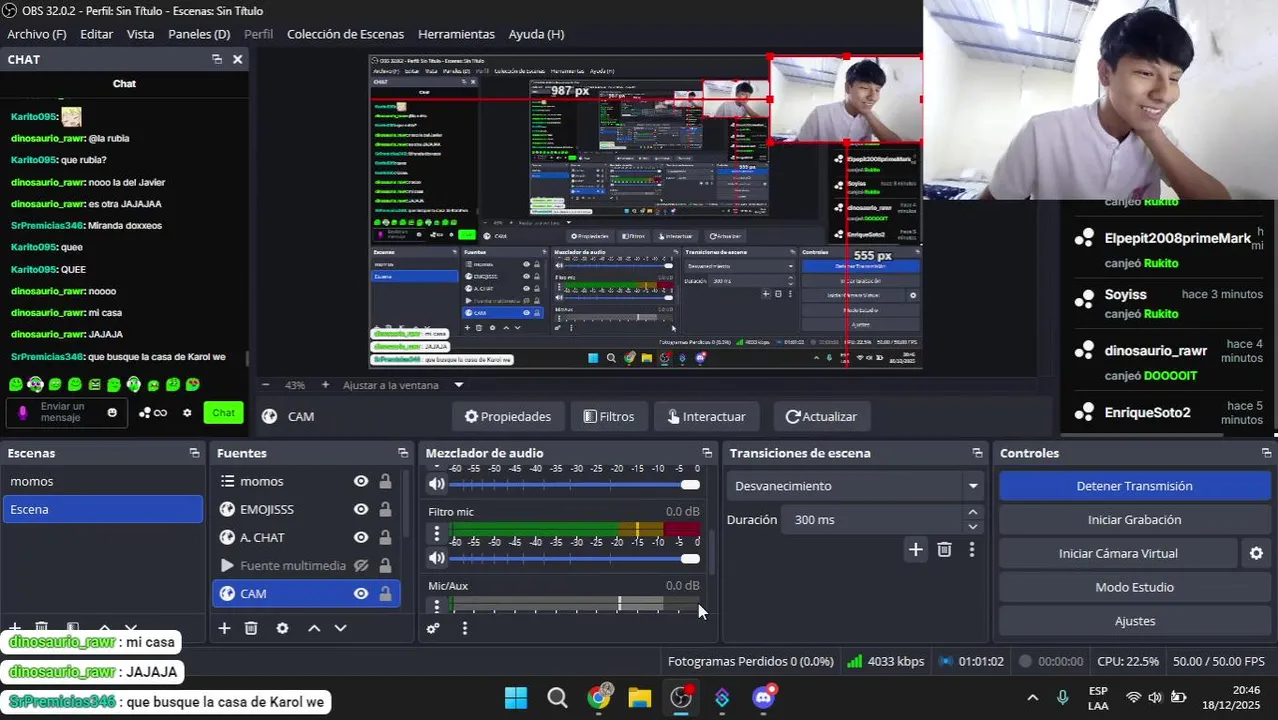Viewport: 1278px width, 720px height.
Task: Open the Herramientas menu
Action: coord(456,34)
